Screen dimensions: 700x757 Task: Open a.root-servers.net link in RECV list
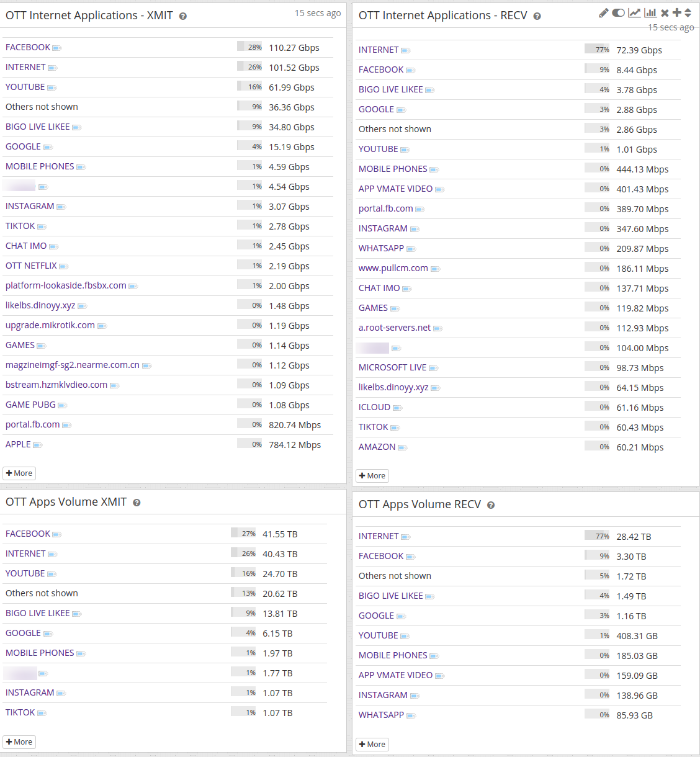[394, 327]
